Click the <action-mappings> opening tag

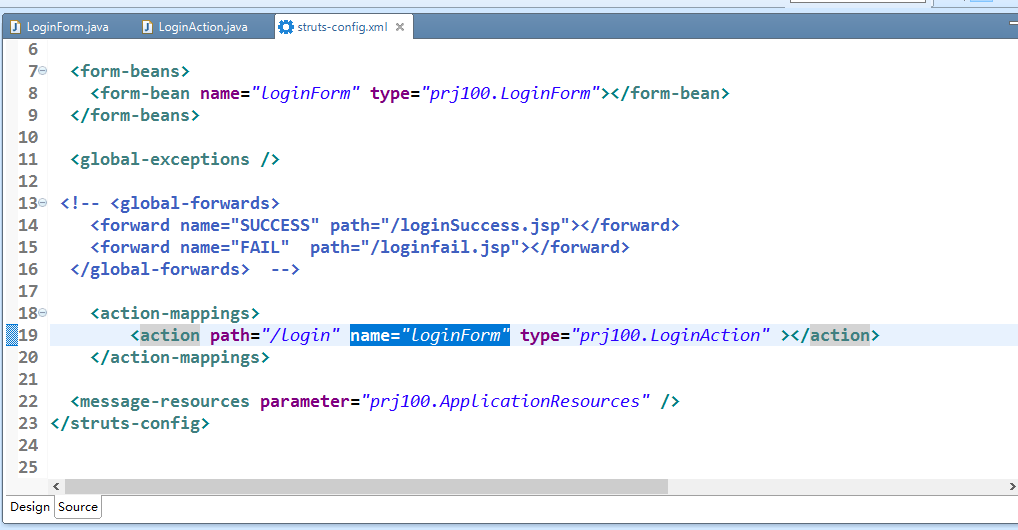click(x=175, y=314)
